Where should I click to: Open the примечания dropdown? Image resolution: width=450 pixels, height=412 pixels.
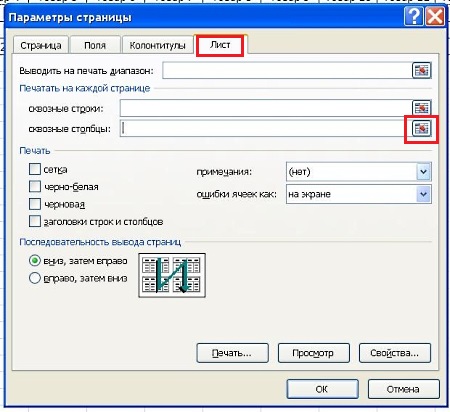[x=423, y=172]
